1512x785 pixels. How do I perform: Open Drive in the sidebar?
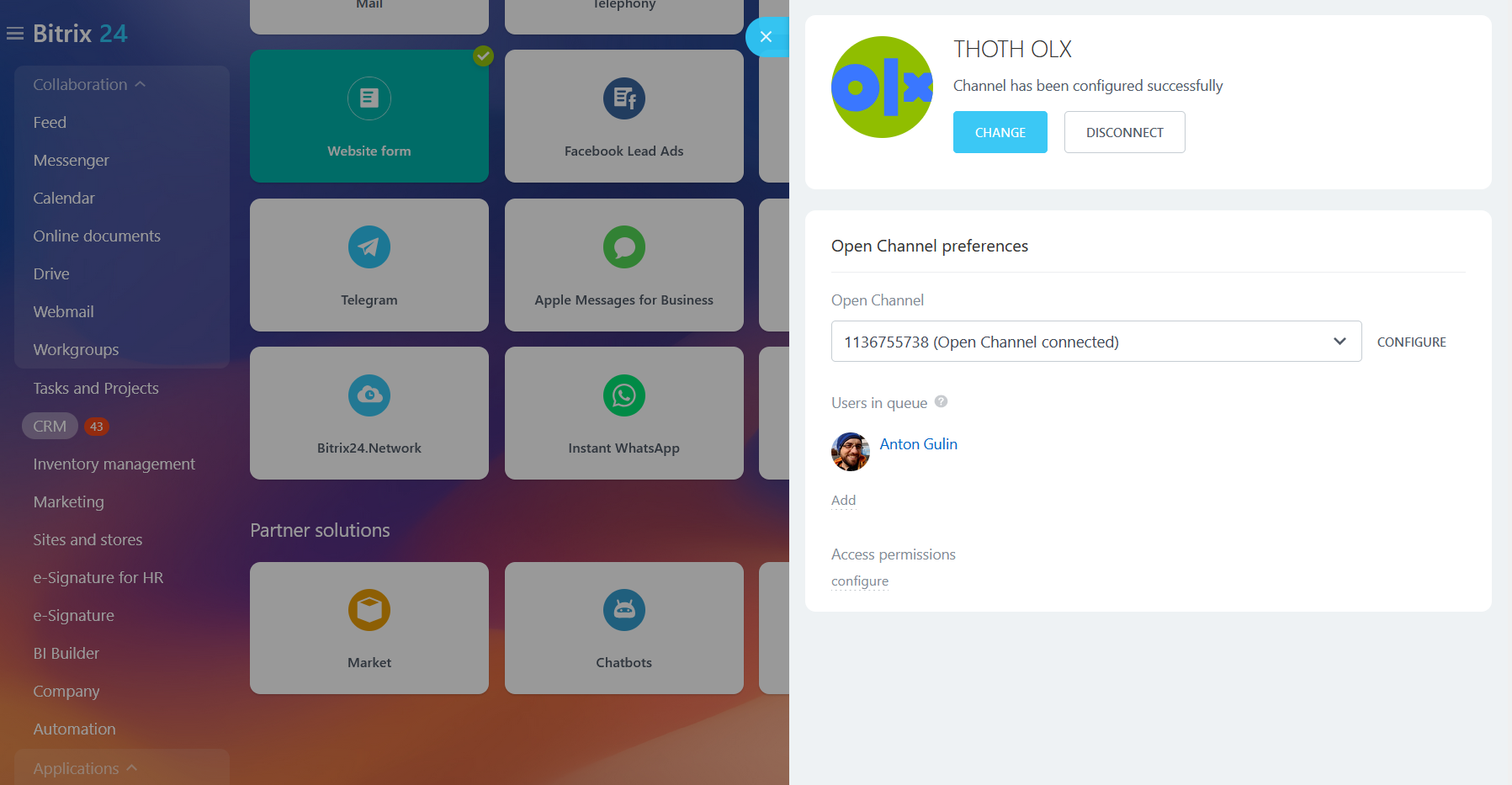(51, 274)
